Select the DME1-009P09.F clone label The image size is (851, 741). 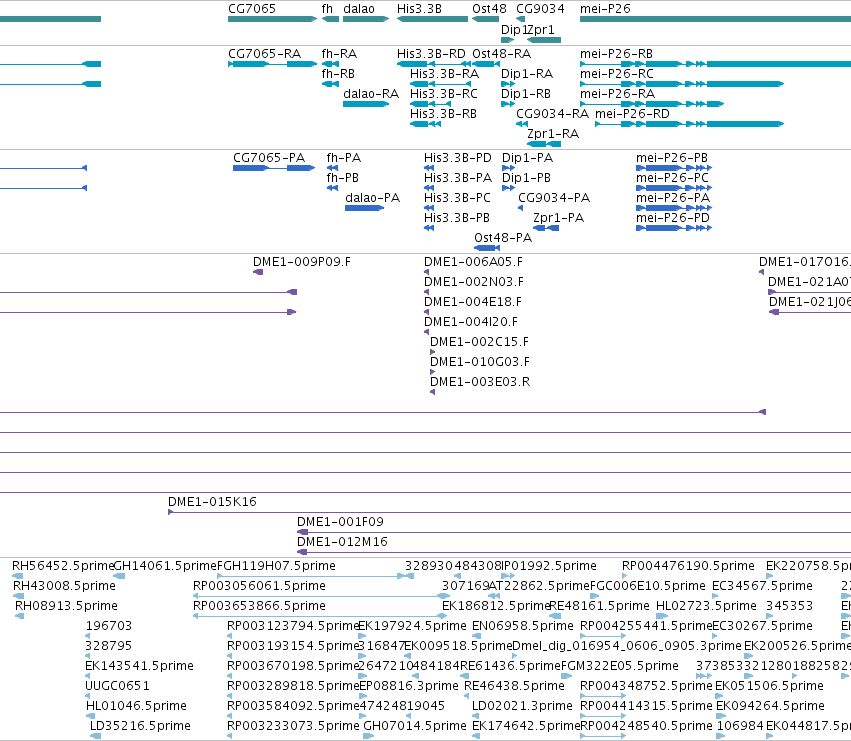pos(302,262)
